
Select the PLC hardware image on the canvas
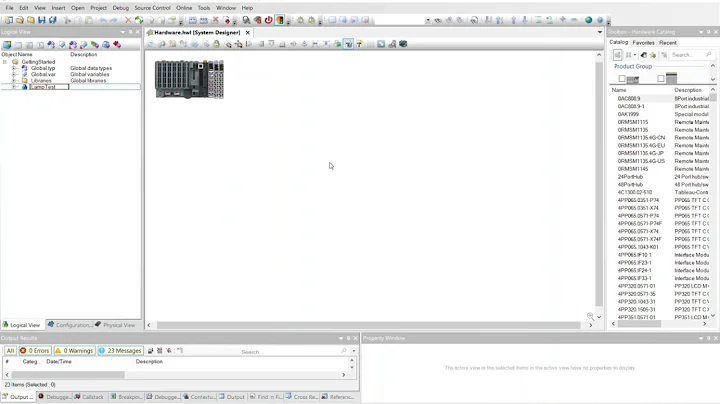coord(189,79)
